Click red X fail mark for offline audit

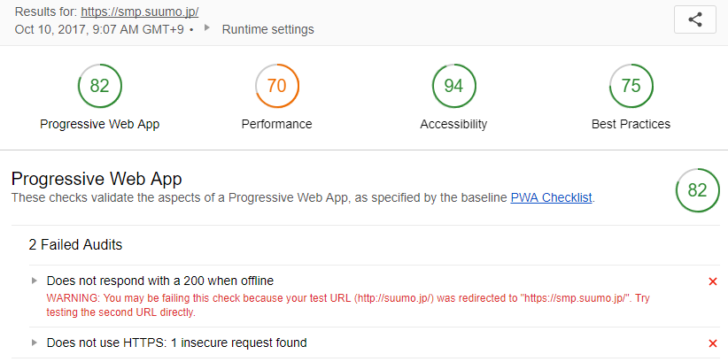pyautogui.click(x=713, y=281)
